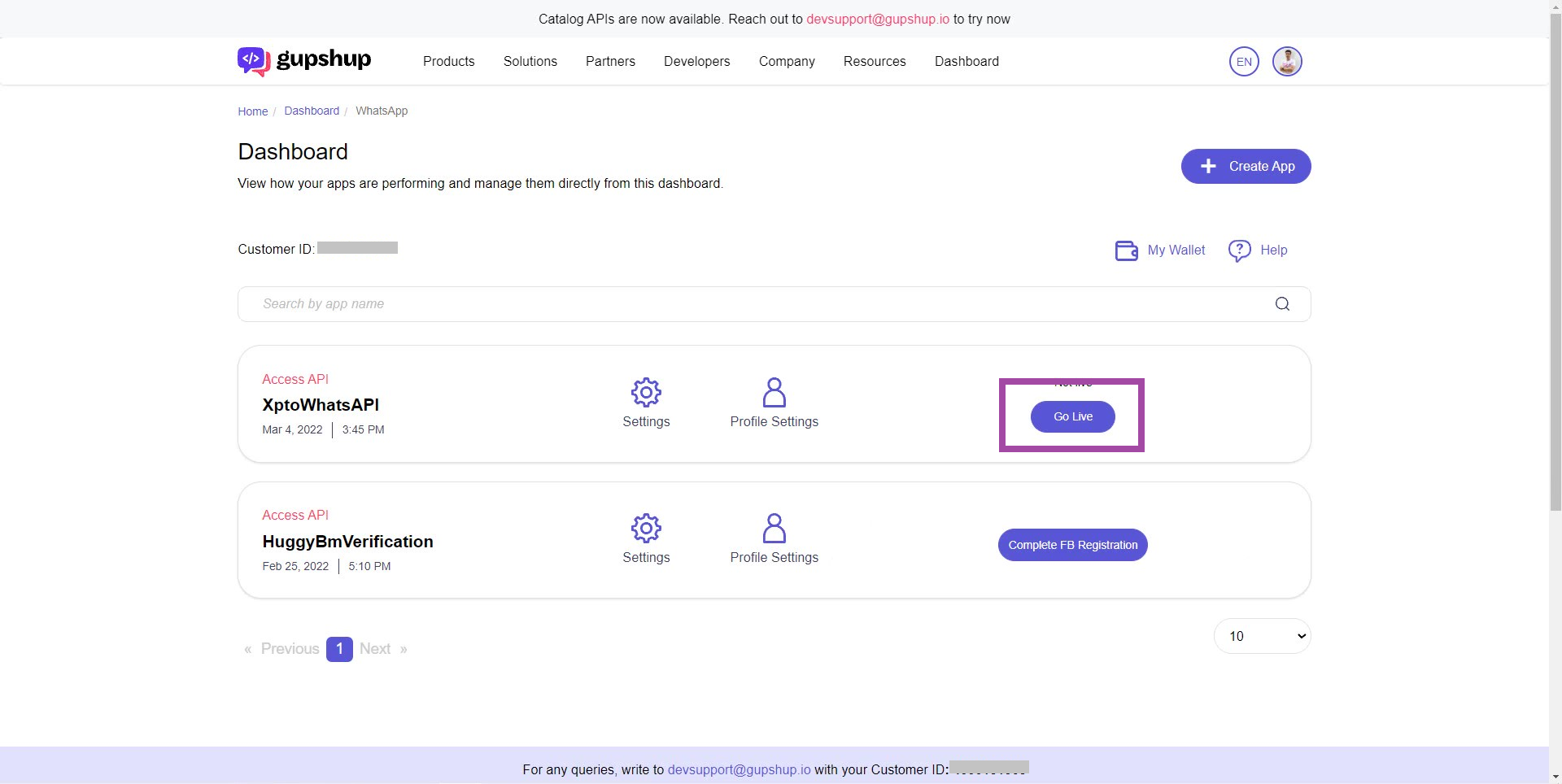Click the HuggyBmVerification app name
Viewport: 1562px width, 784px height.
[347, 542]
